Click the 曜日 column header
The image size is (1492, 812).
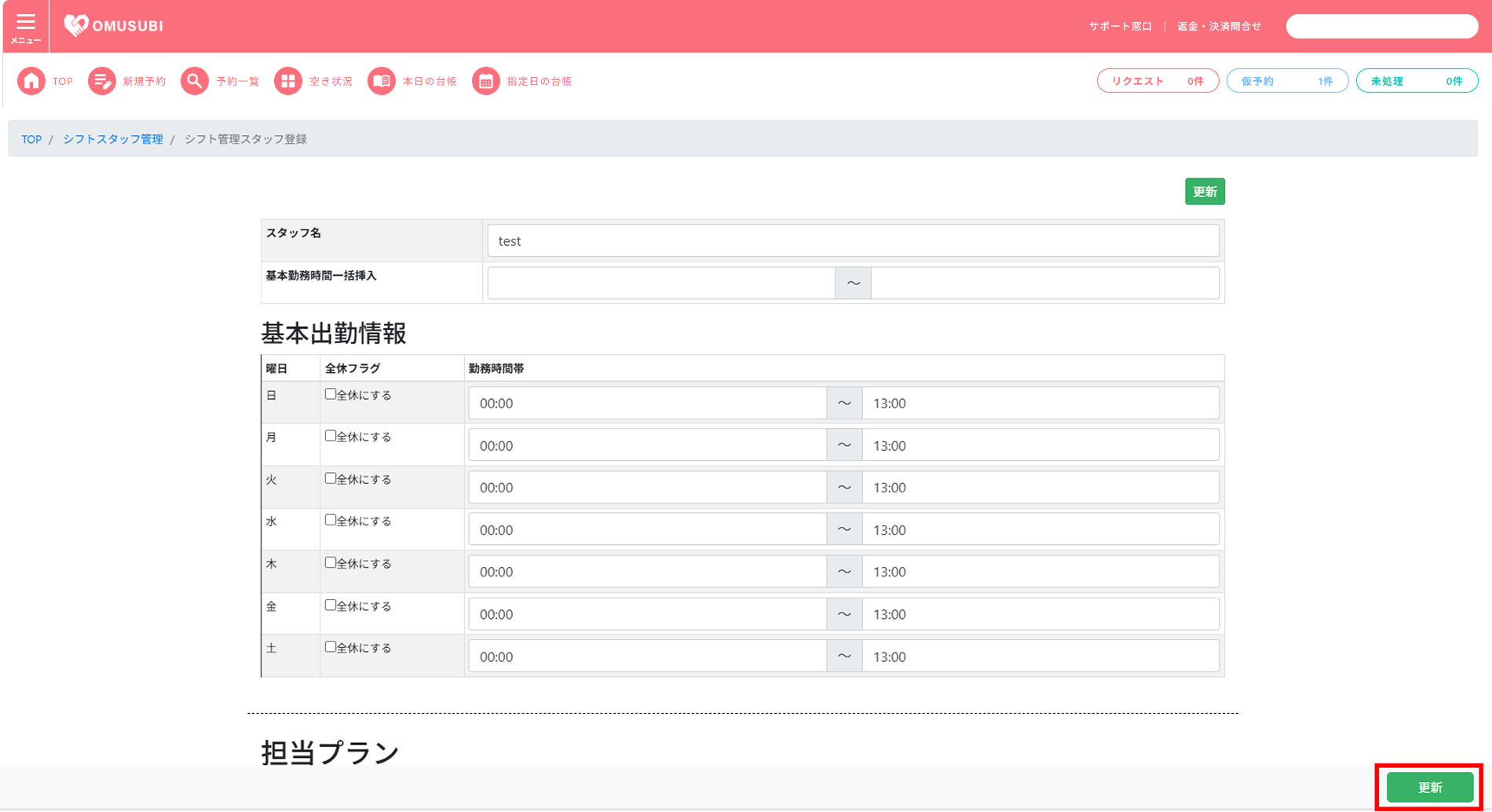click(x=277, y=368)
